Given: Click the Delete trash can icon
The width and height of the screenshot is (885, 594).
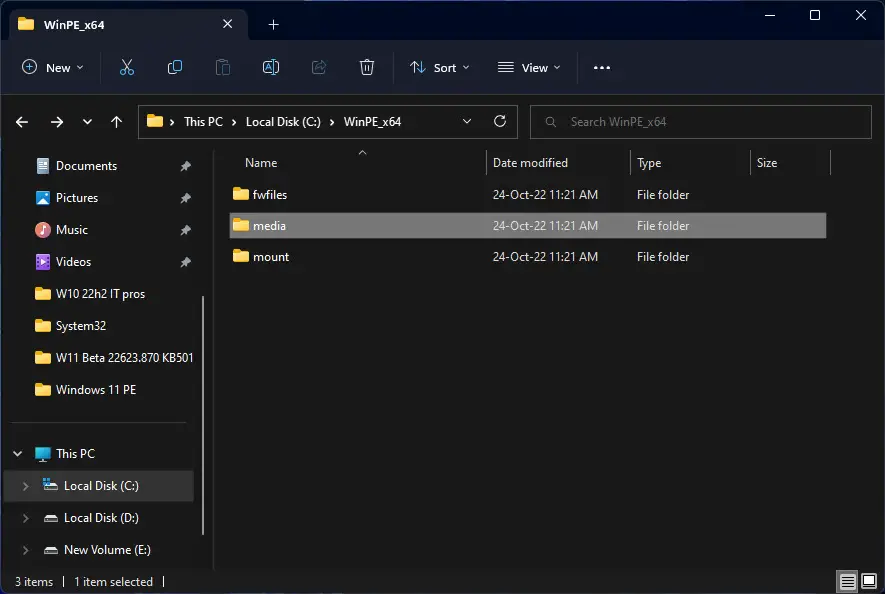Looking at the screenshot, I should point(367,67).
